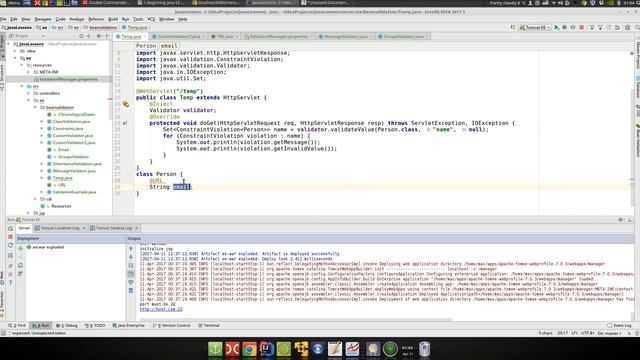Rerun the server in the Run panel
The image size is (640, 360).
click(x=11, y=228)
